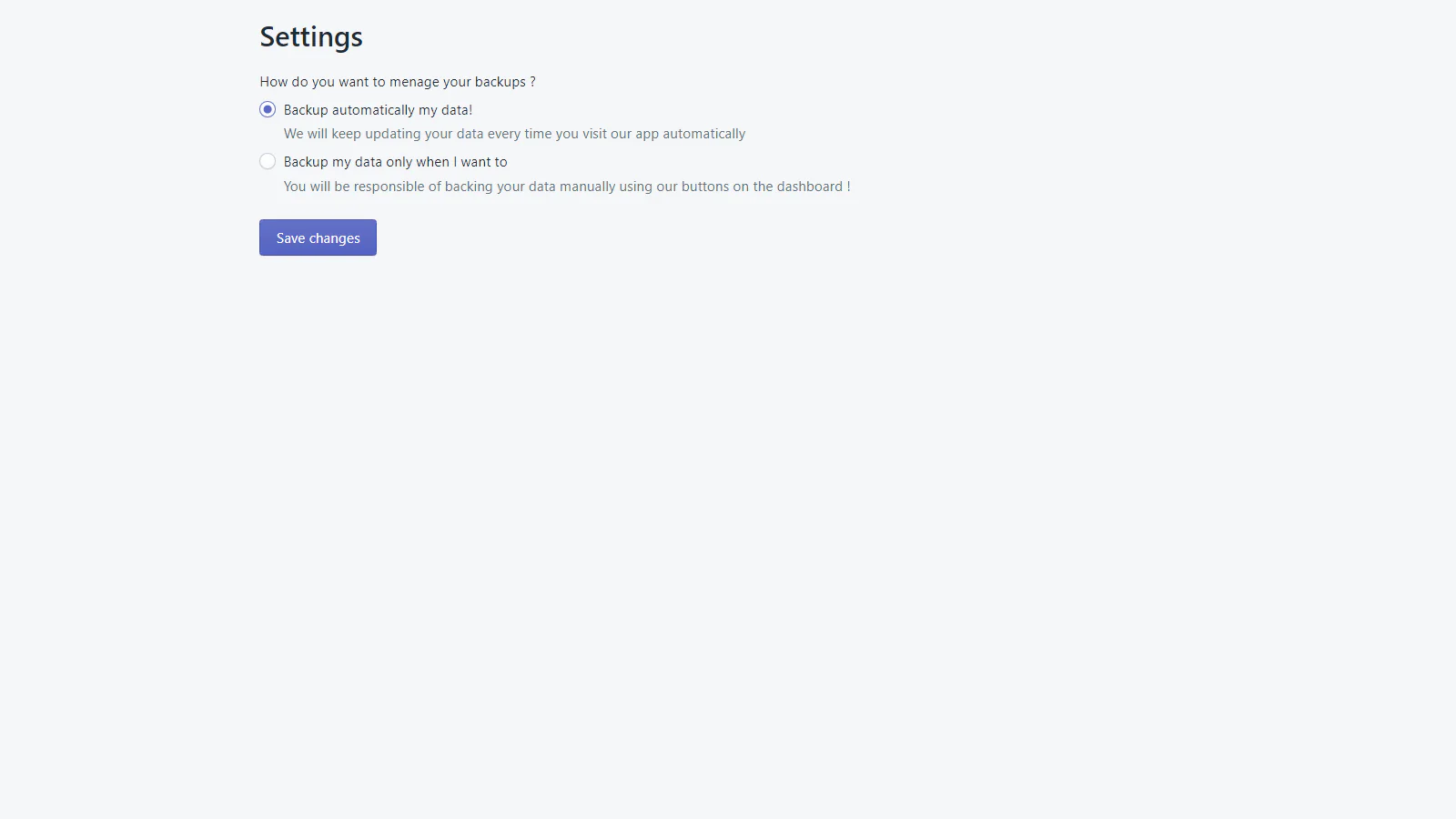The height and width of the screenshot is (819, 1456).
Task: Click 'You will be responsible of backing' description
Action: pyautogui.click(x=567, y=187)
